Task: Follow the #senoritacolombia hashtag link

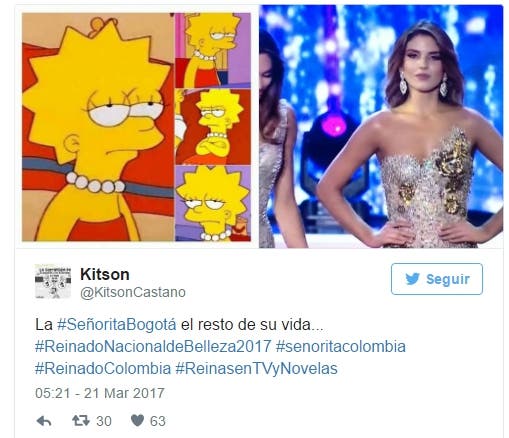Action: point(341,347)
